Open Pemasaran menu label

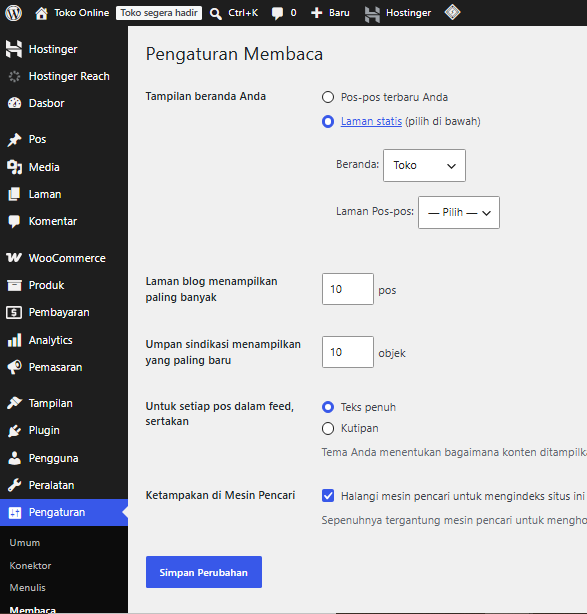click(55, 367)
